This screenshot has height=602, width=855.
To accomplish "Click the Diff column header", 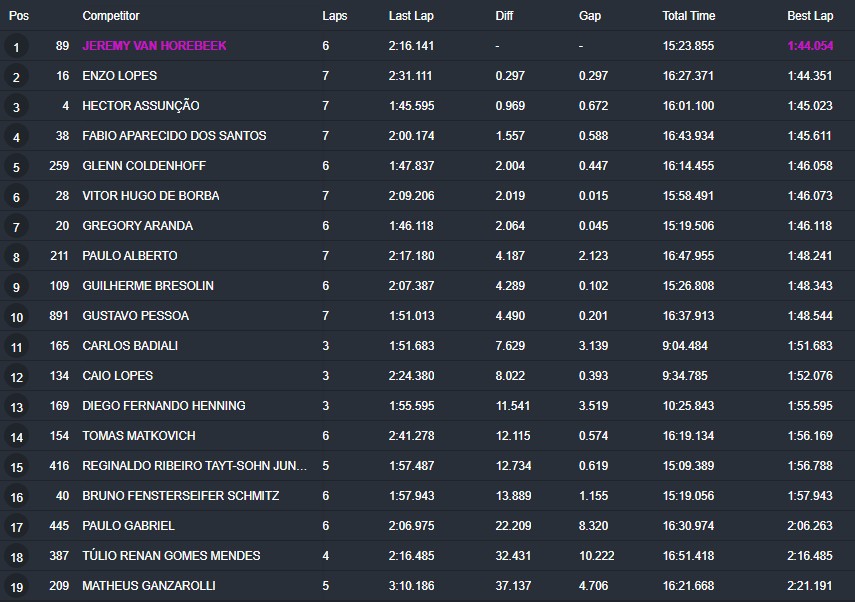I will tap(505, 16).
